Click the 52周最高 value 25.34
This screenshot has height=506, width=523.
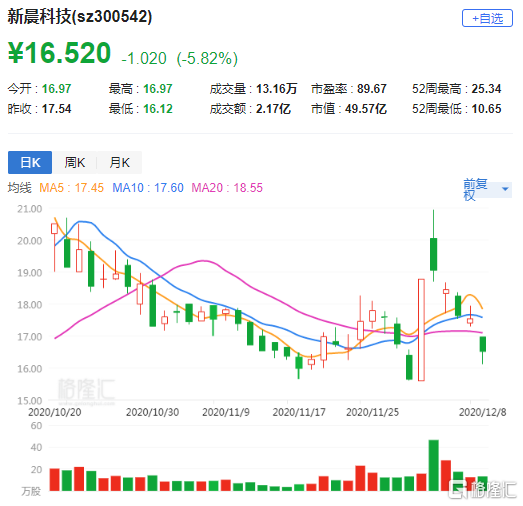[486, 89]
